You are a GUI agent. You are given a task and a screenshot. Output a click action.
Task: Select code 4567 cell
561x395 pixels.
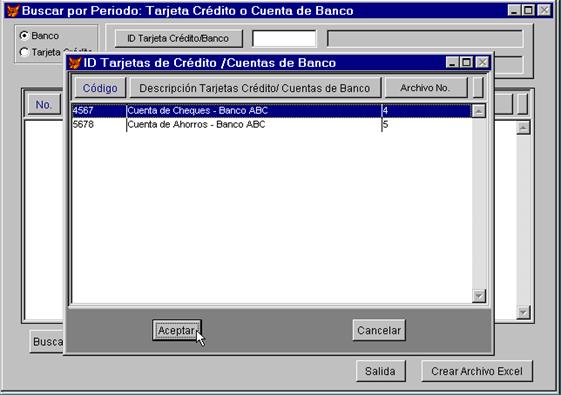[99, 111]
